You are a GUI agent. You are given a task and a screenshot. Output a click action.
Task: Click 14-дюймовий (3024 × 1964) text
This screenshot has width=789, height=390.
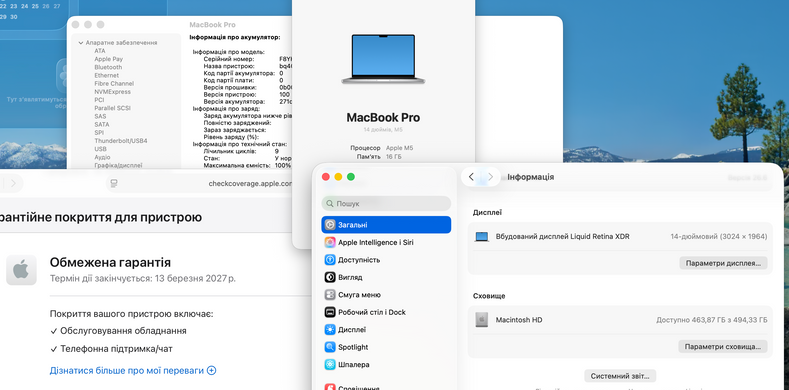pyautogui.click(x=719, y=237)
